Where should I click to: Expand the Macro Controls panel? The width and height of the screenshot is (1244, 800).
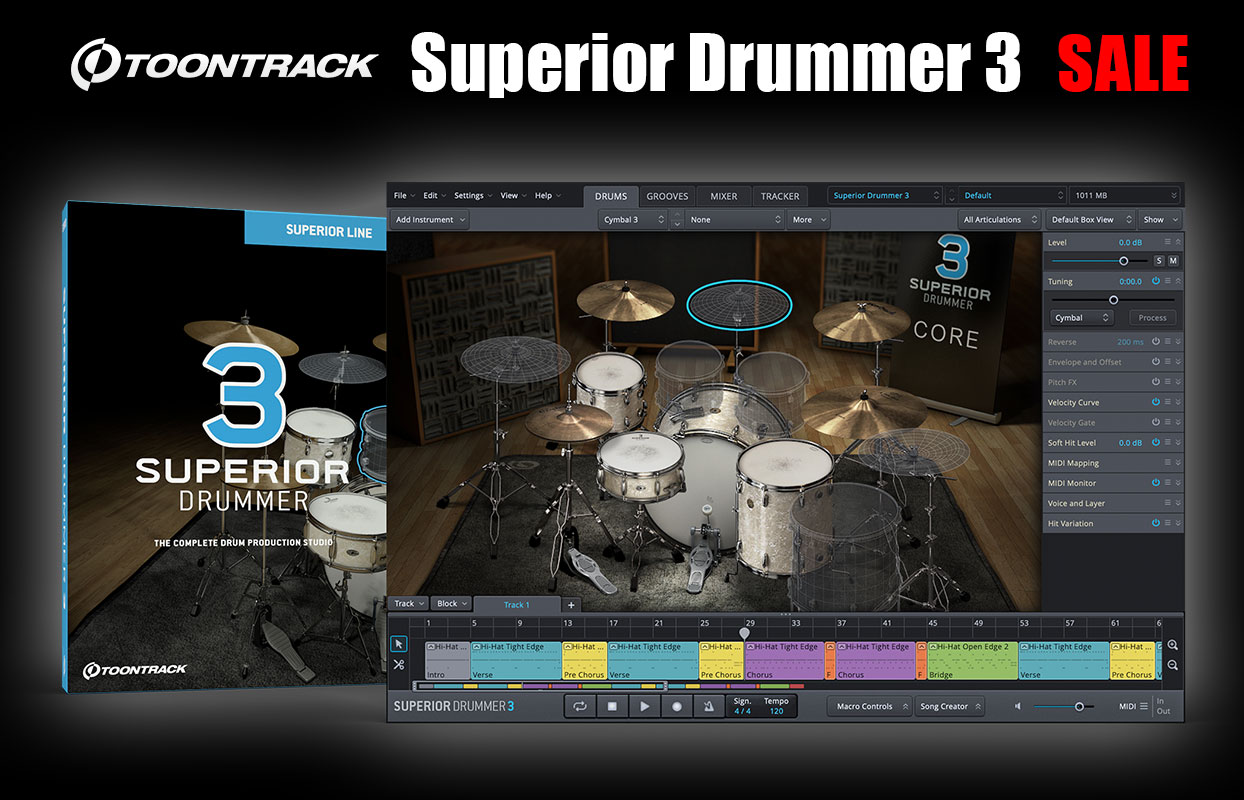click(x=870, y=706)
